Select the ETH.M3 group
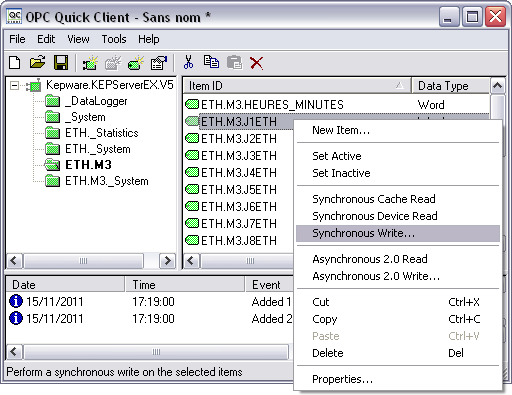The height and width of the screenshot is (395, 512). (88, 165)
